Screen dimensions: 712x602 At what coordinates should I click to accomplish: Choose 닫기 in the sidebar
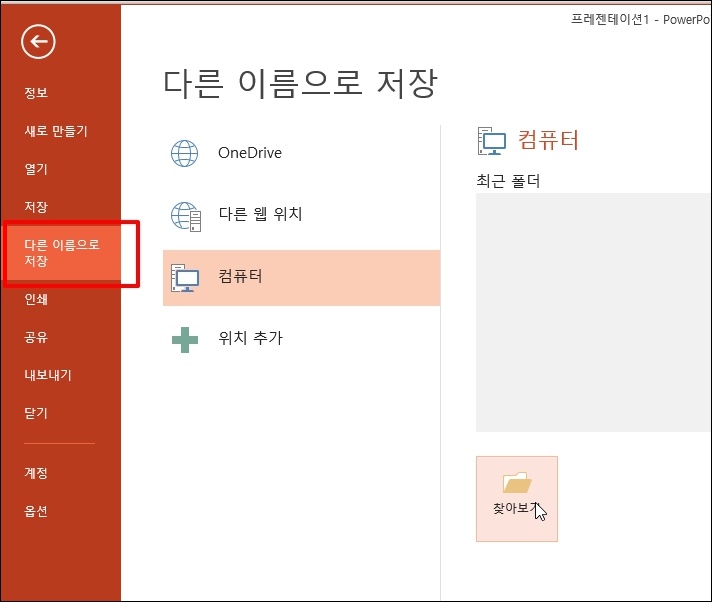pos(36,413)
